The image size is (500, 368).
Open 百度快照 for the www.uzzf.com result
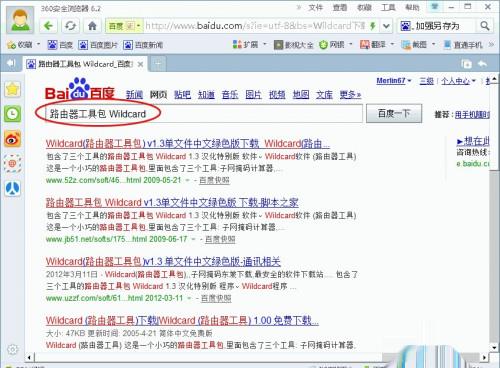(216, 298)
